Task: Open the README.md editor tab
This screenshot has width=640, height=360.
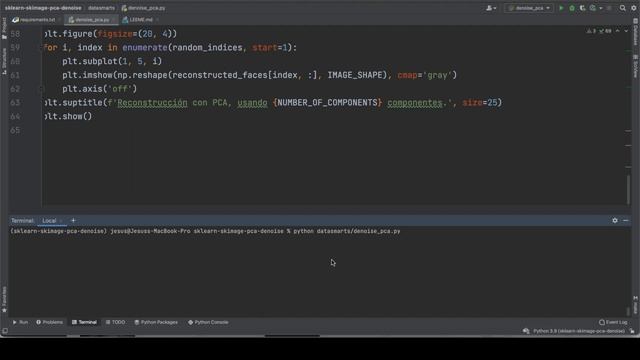Action: point(138,20)
